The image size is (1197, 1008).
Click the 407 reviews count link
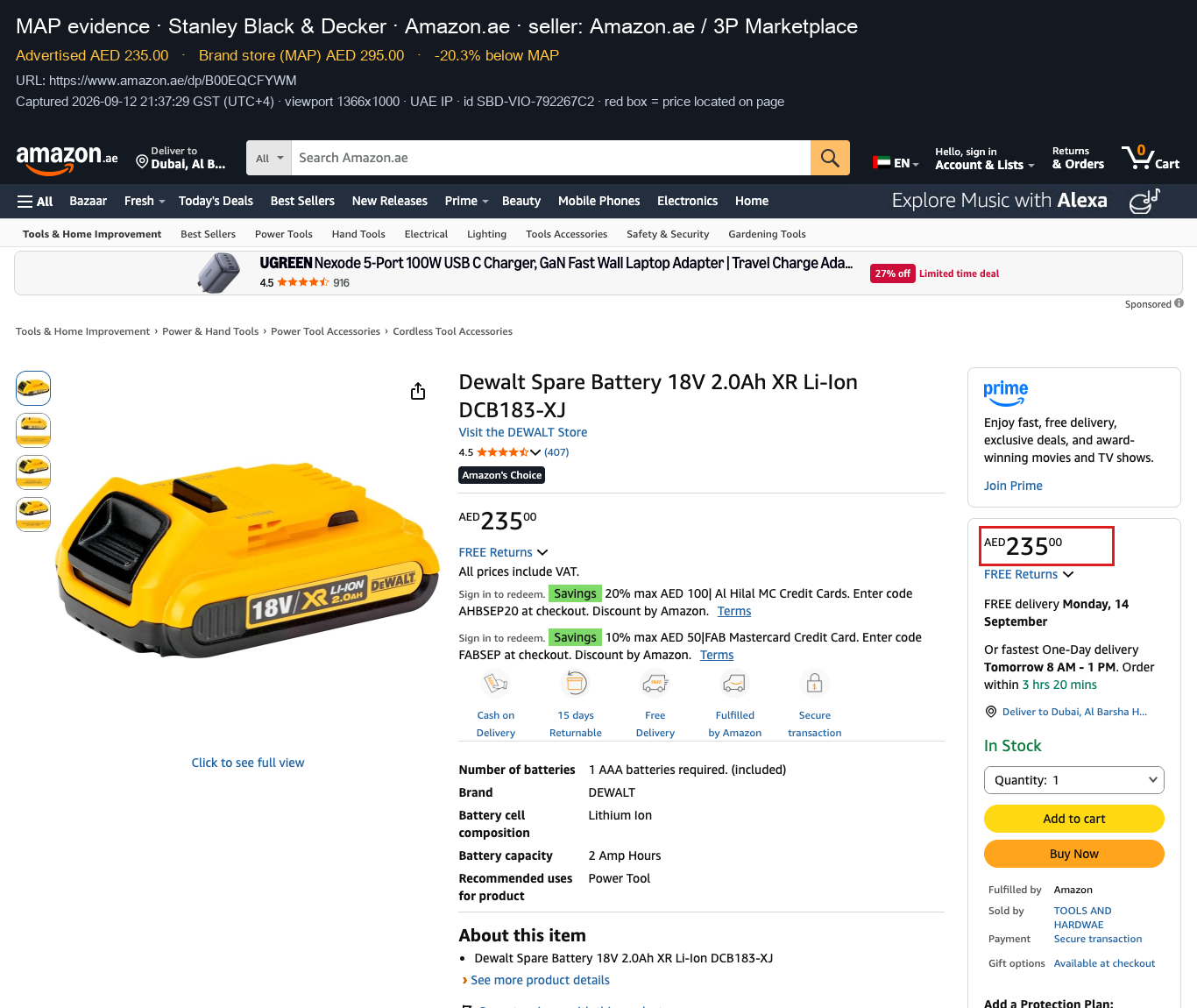point(556,452)
